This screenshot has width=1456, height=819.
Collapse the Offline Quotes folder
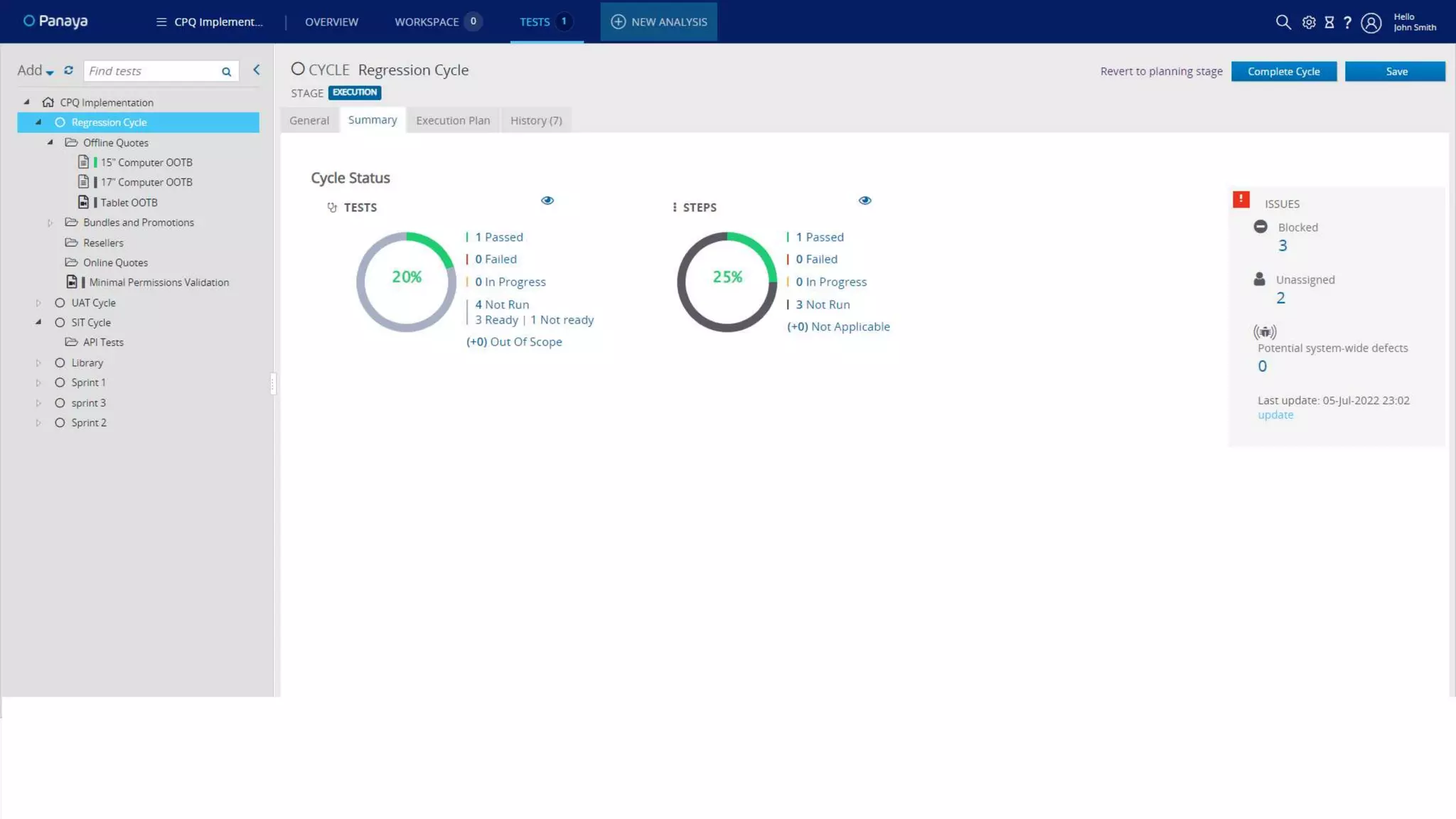point(50,142)
